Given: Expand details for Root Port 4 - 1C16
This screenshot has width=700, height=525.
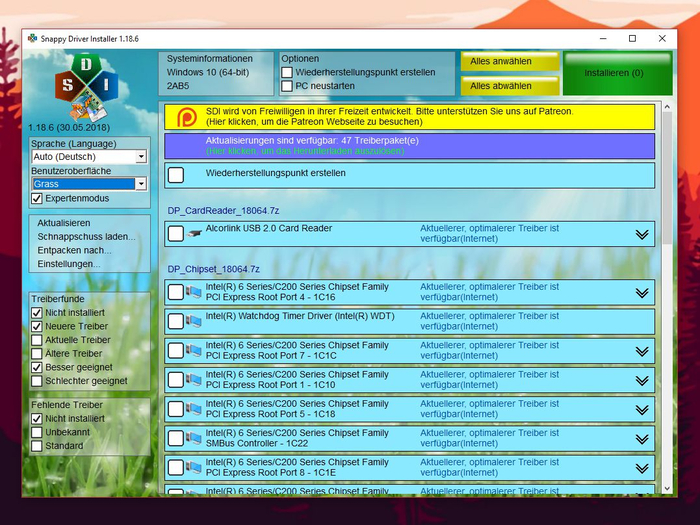Looking at the screenshot, I should [x=642, y=293].
